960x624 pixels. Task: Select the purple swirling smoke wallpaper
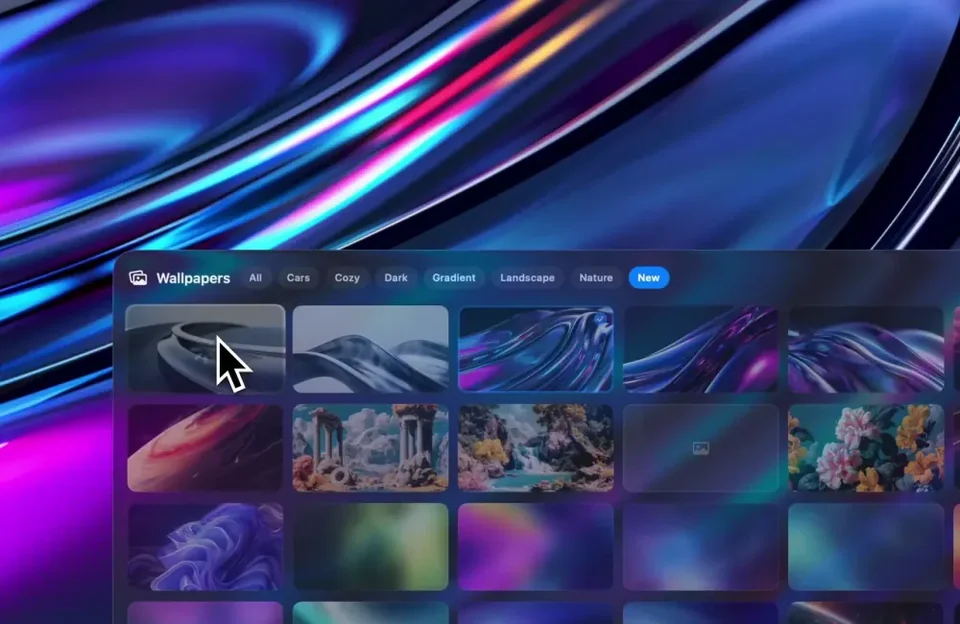click(x=205, y=547)
